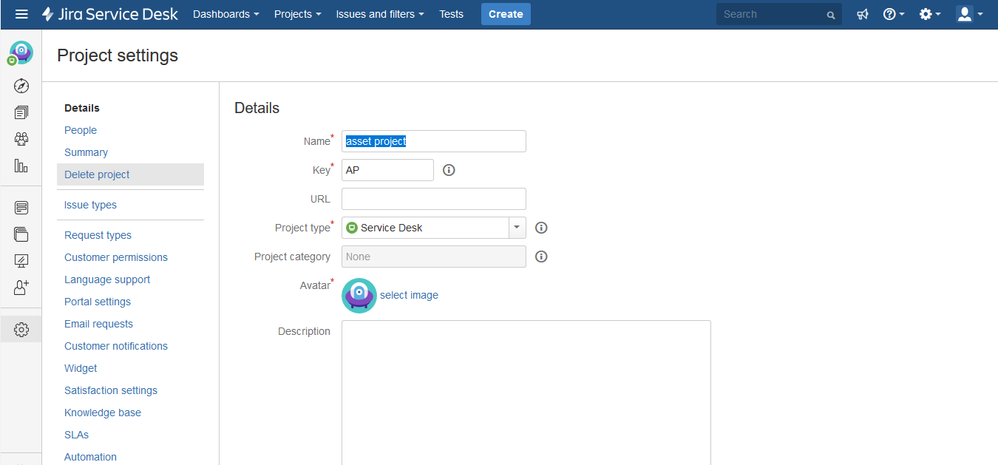Screen dimensions: 998x465
Task: Open the People settings page
Action: [x=81, y=130]
